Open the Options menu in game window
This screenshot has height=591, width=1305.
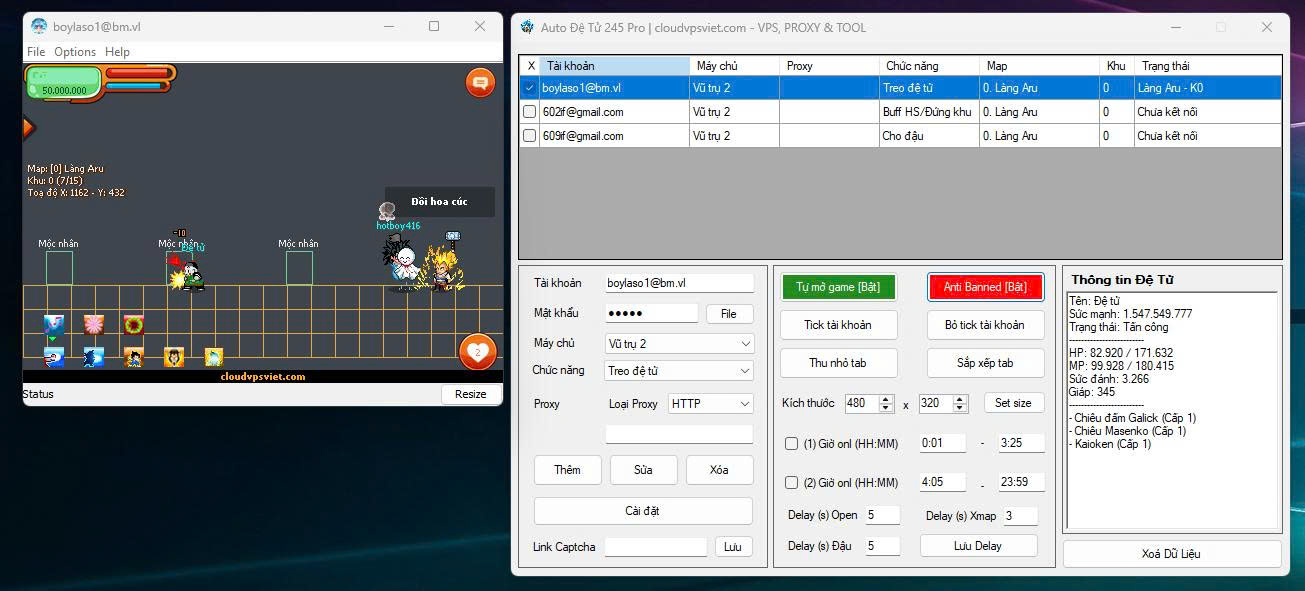tap(75, 52)
